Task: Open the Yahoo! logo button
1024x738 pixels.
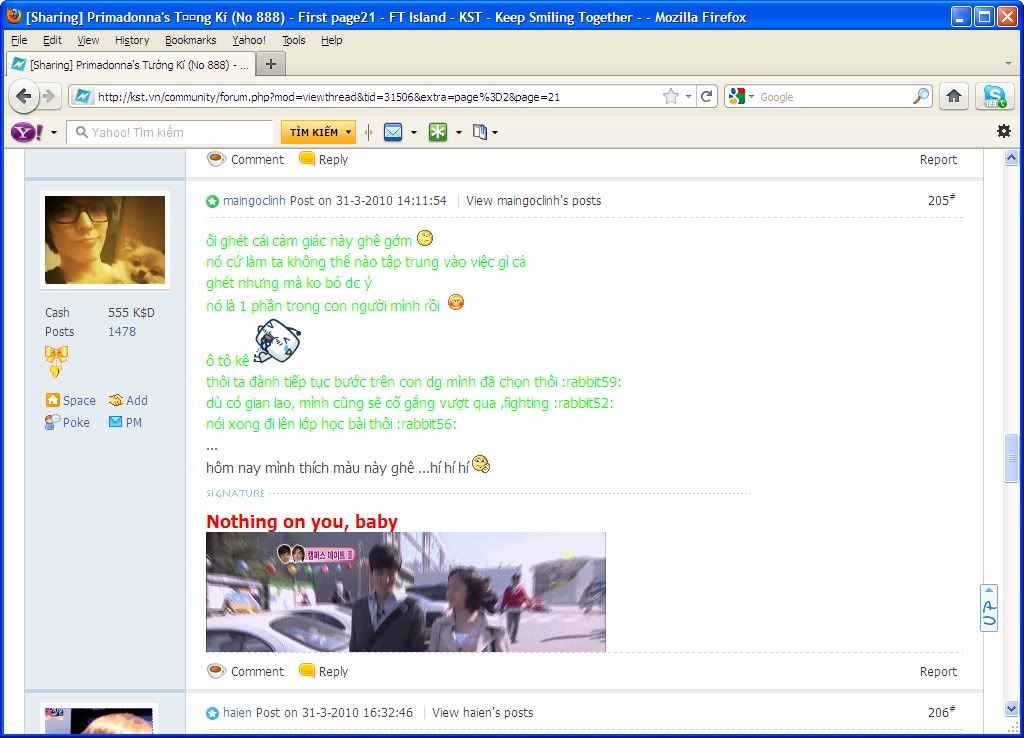Action: pos(27,133)
